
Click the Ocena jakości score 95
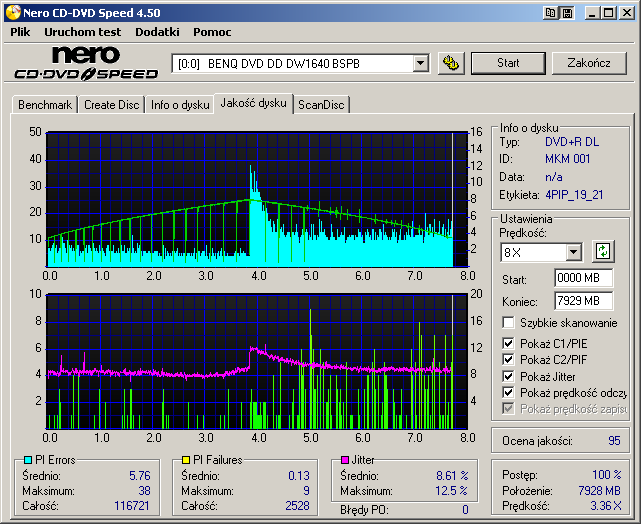point(614,441)
